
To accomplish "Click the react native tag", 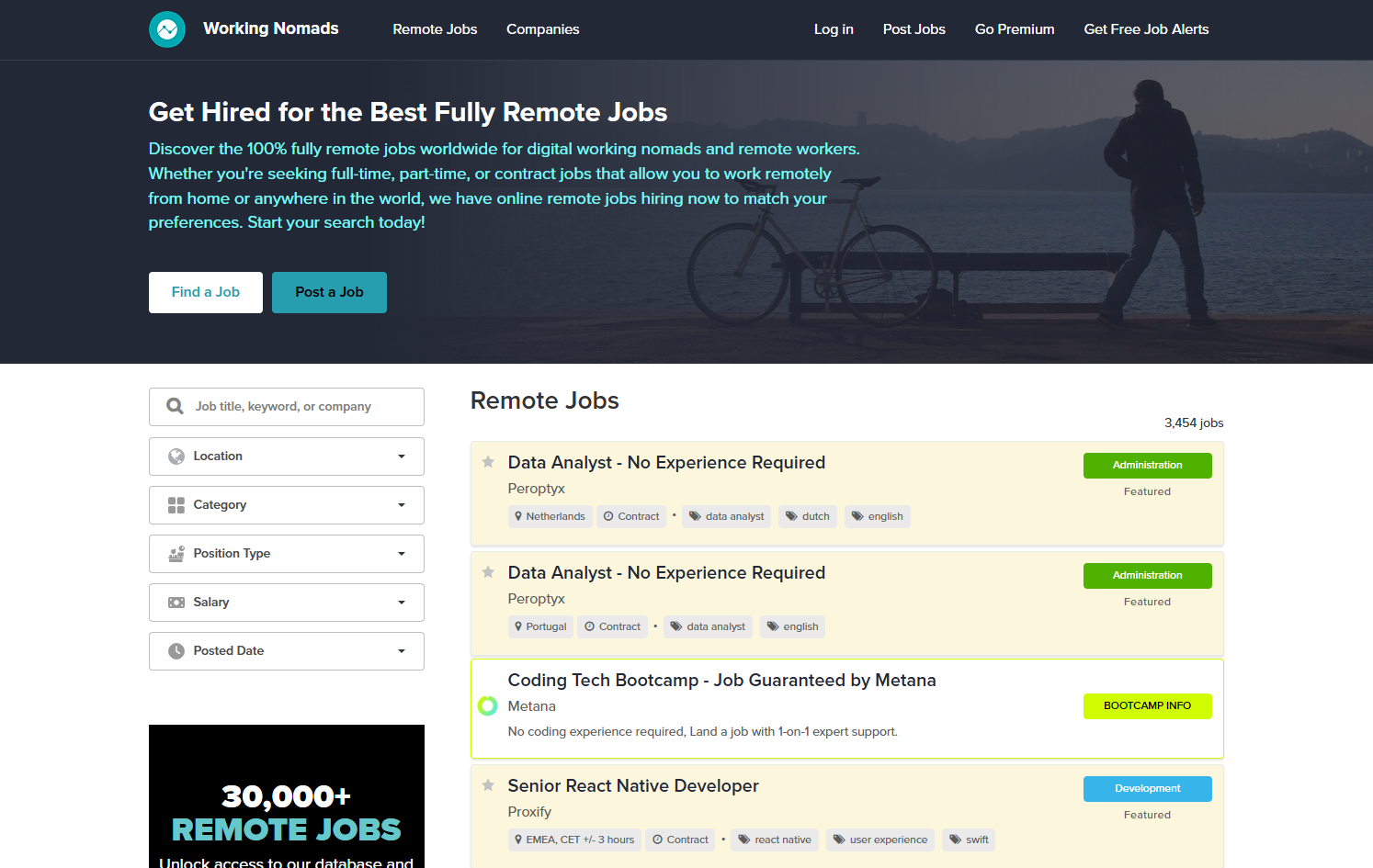I will (775, 840).
